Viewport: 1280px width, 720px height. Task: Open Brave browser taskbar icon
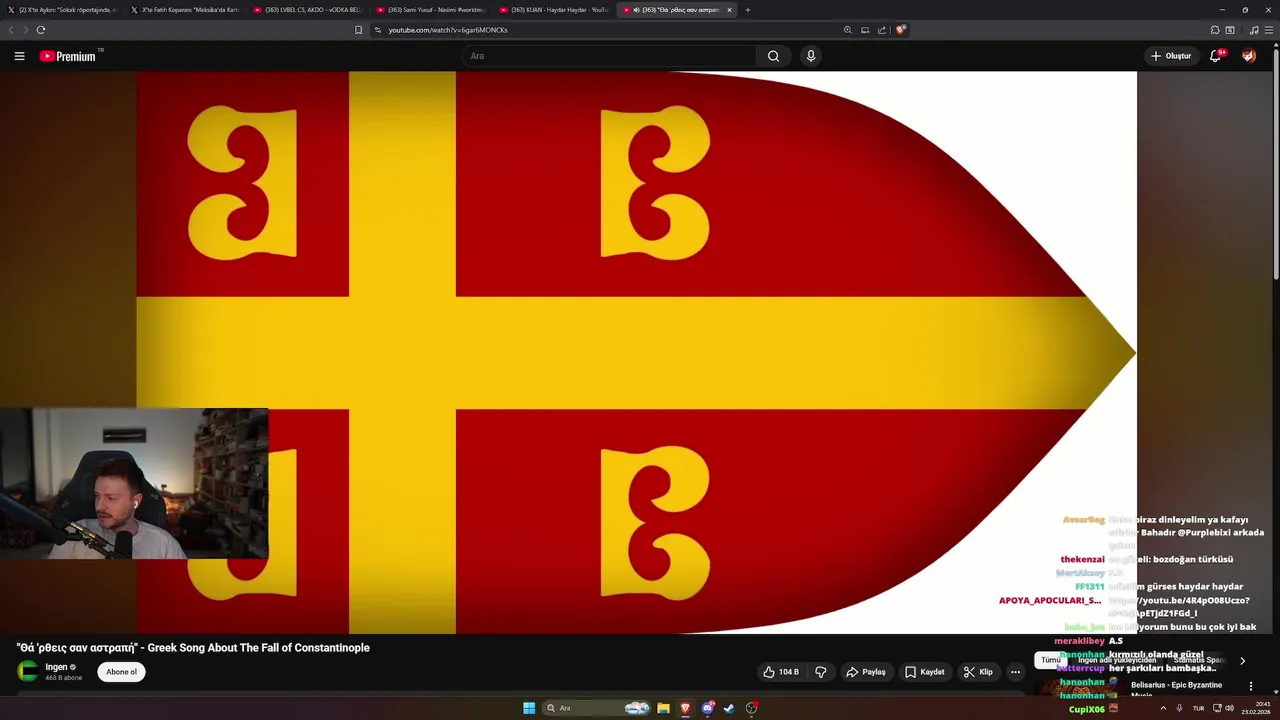(x=685, y=708)
